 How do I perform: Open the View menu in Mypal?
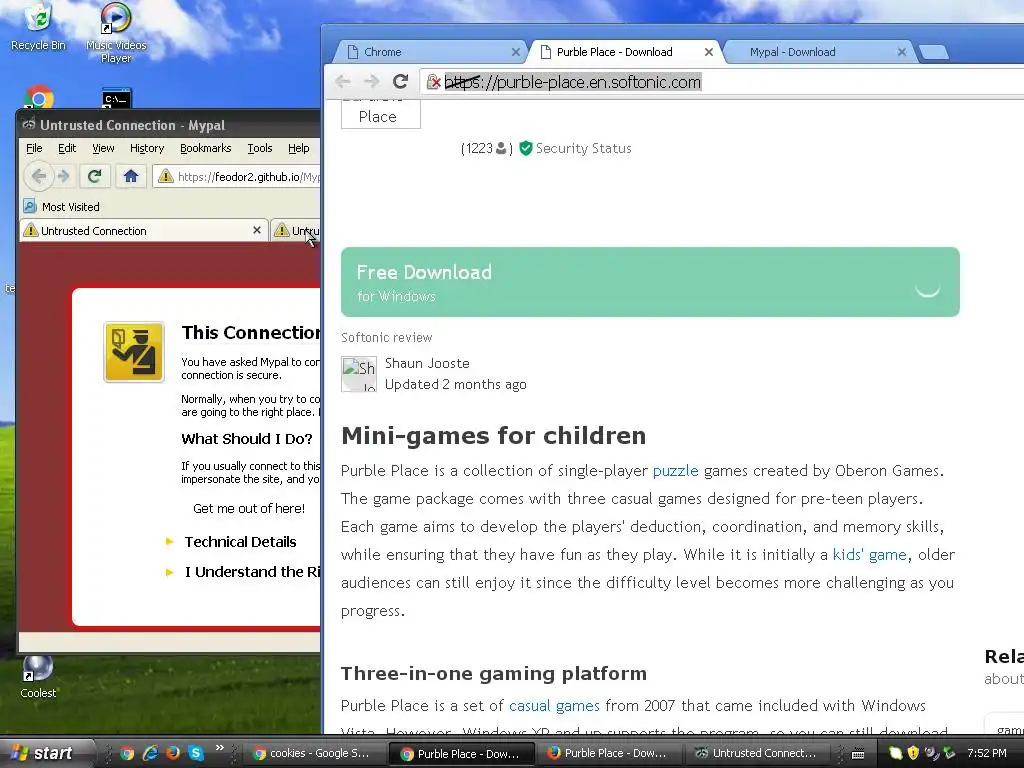pyautogui.click(x=103, y=148)
